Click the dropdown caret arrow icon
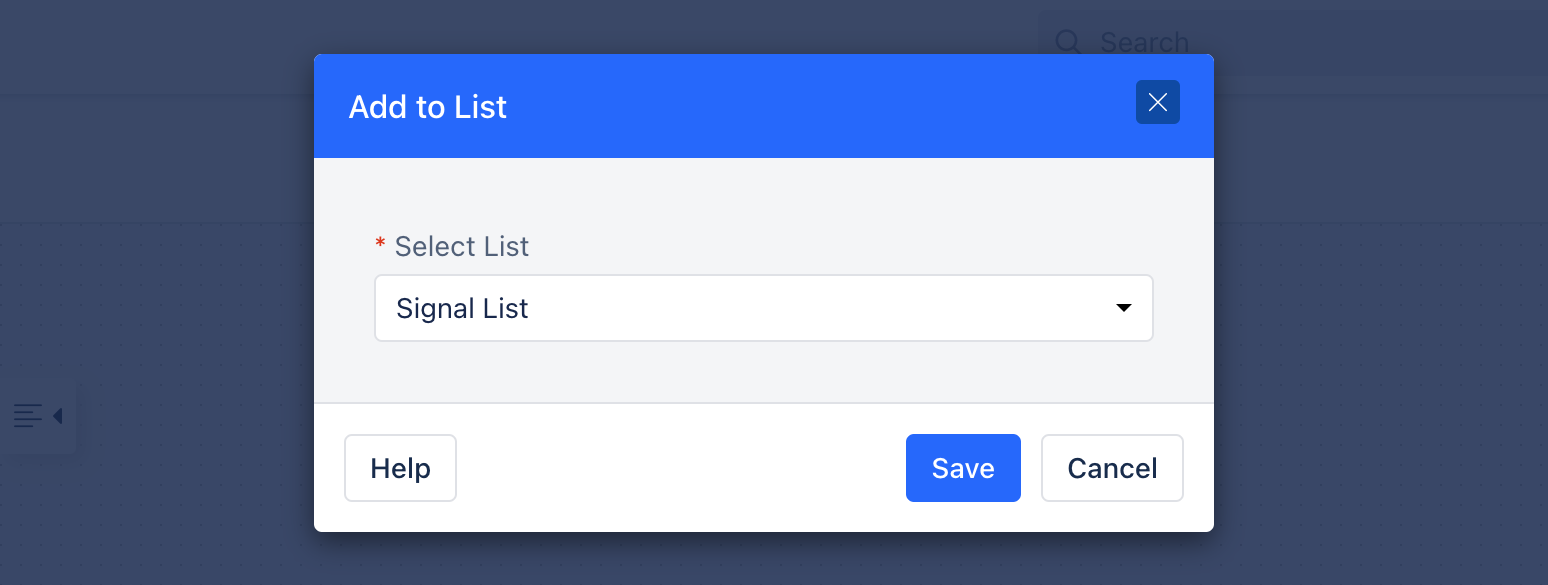1548x585 pixels. [1123, 308]
